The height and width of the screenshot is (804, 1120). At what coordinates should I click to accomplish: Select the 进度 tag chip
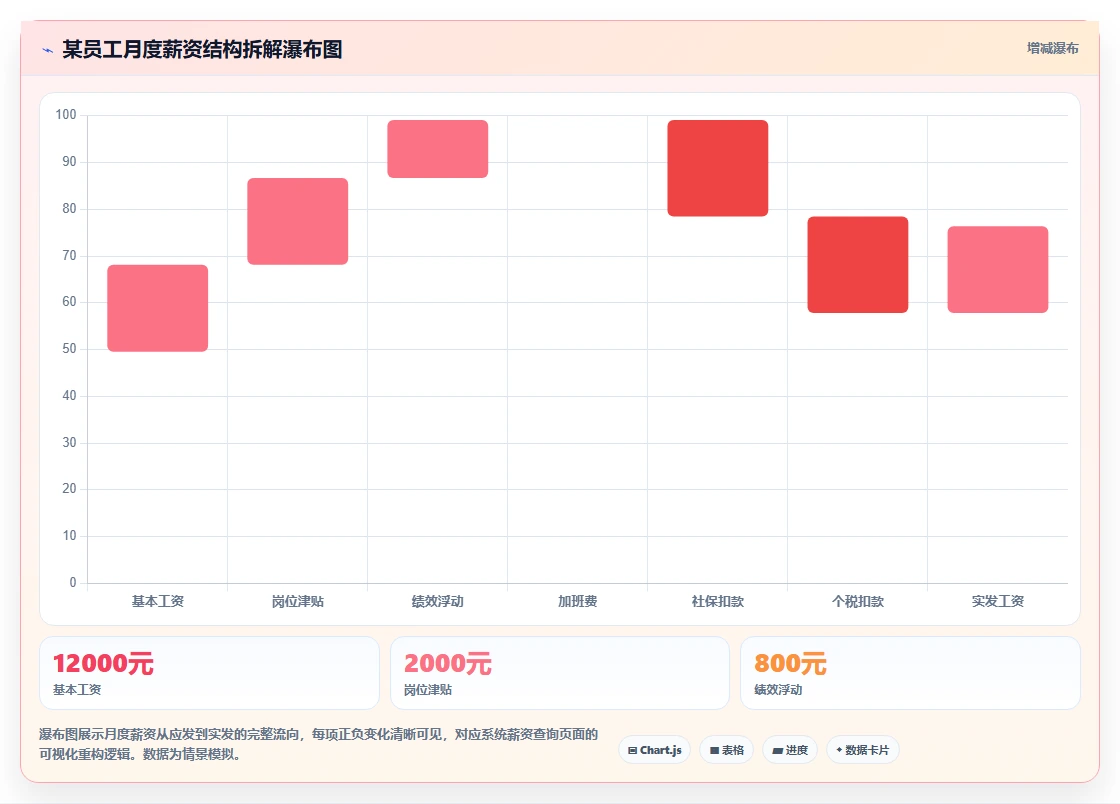click(790, 750)
